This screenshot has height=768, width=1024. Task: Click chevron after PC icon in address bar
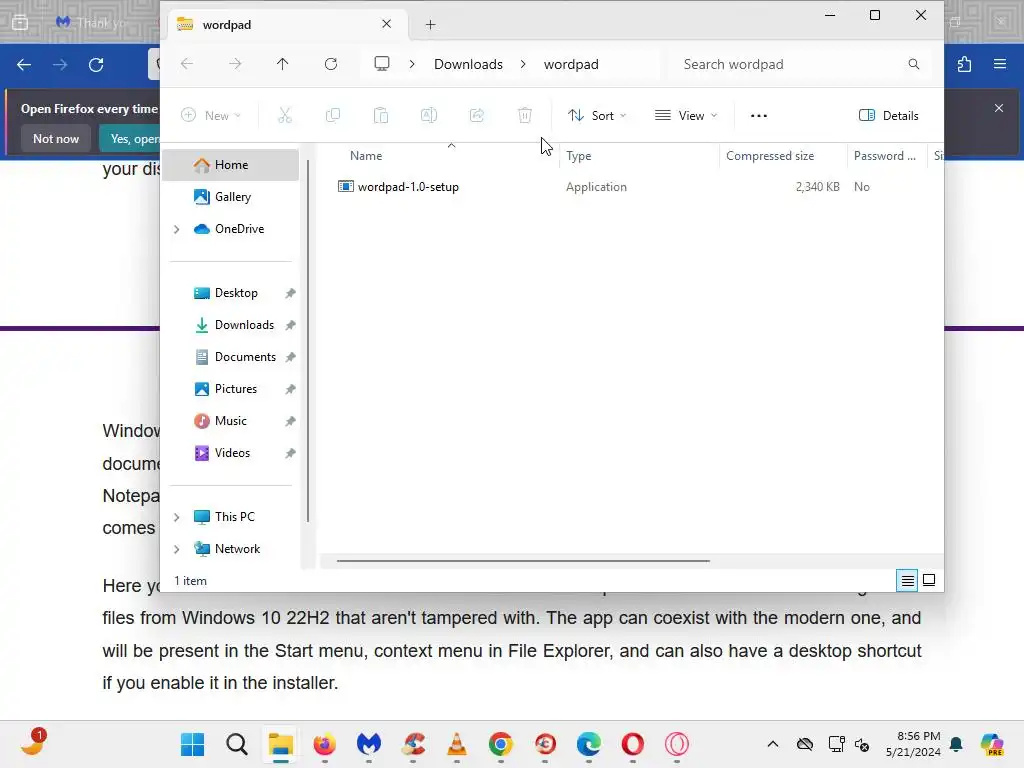pyautogui.click(x=412, y=64)
